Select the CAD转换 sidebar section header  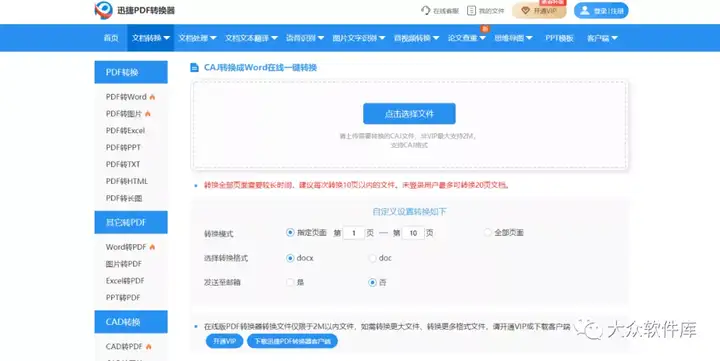(131, 322)
